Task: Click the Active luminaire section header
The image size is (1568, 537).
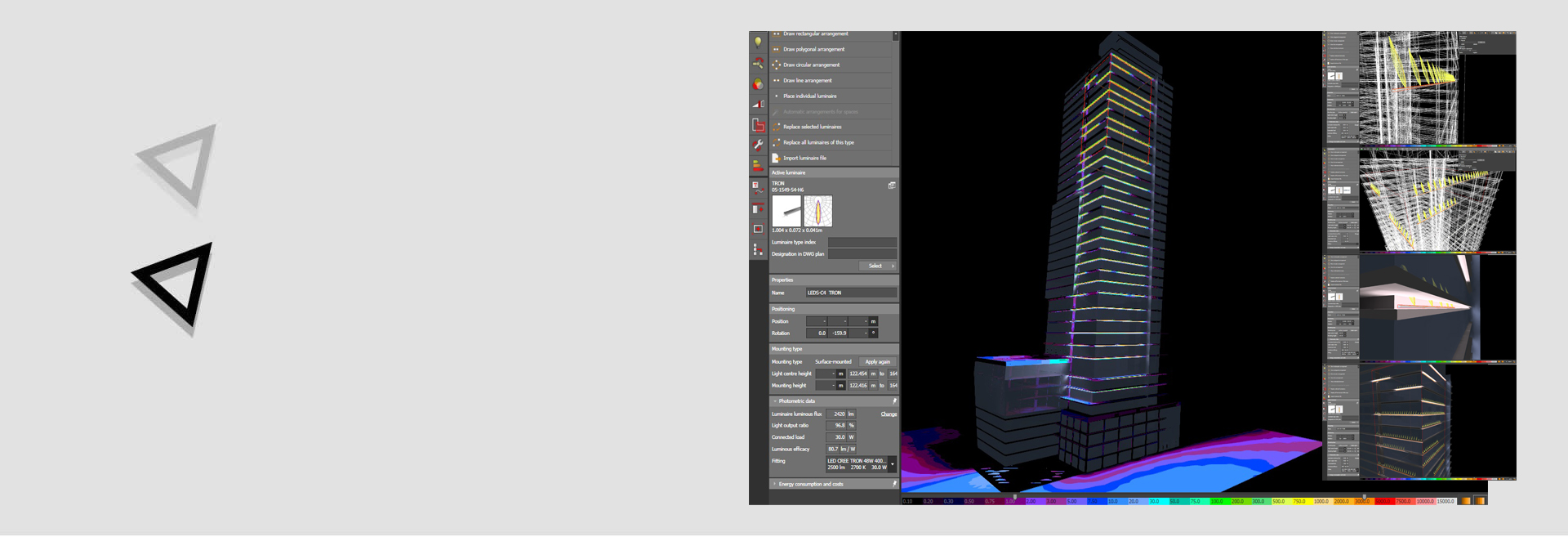Action: point(834,172)
